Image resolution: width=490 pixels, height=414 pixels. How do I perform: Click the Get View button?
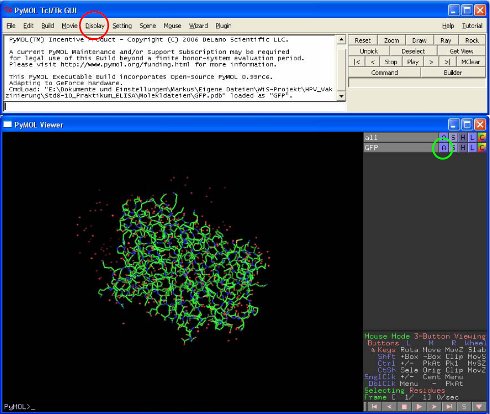coord(461,51)
